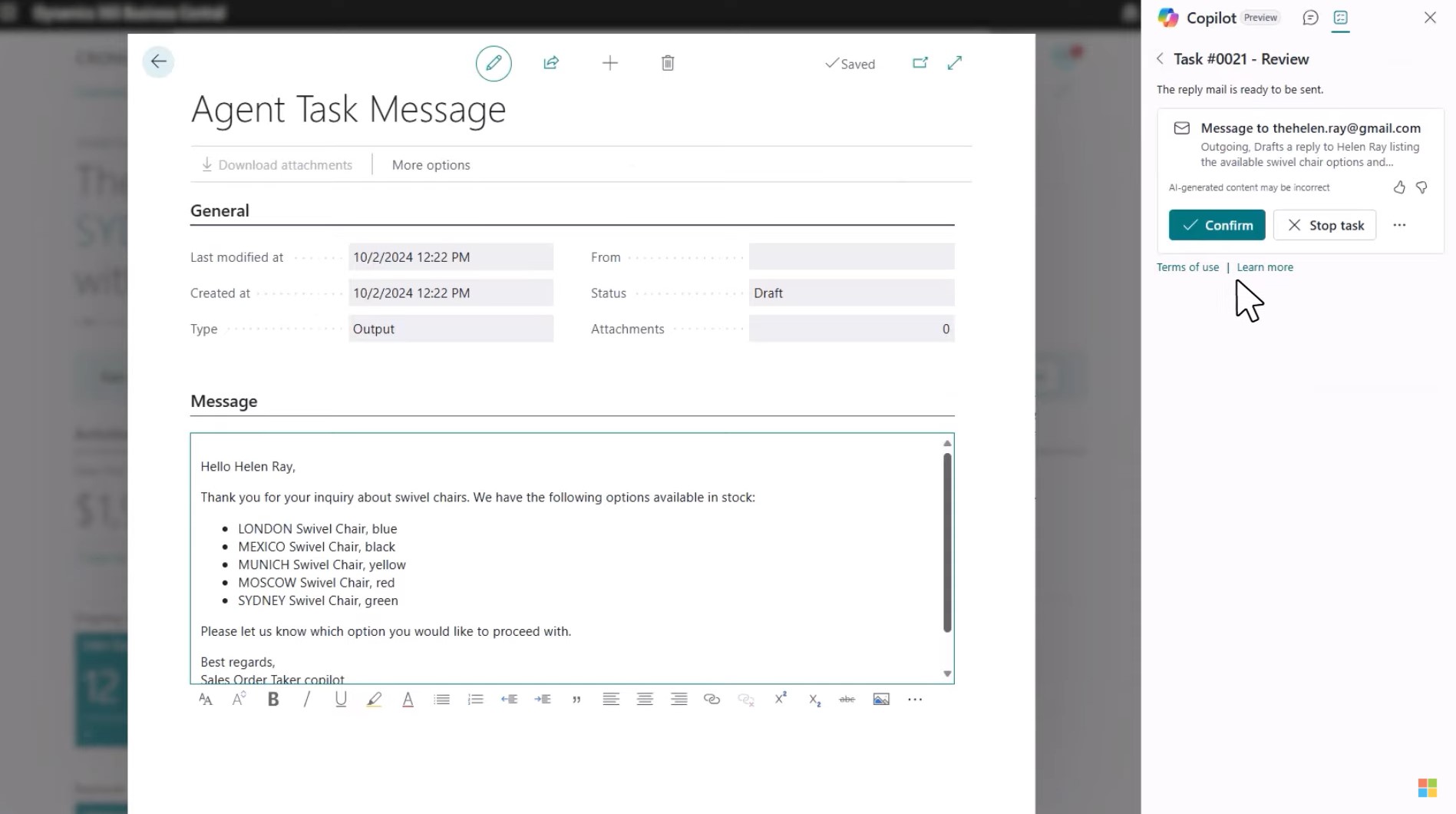Toggle subscript formatting

[x=814, y=700]
